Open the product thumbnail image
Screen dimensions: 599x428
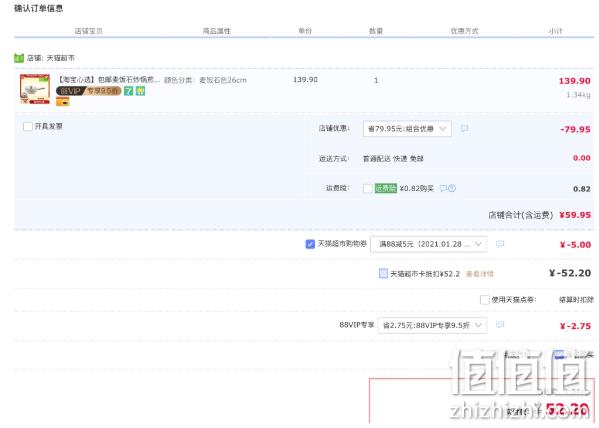pyautogui.click(x=35, y=89)
